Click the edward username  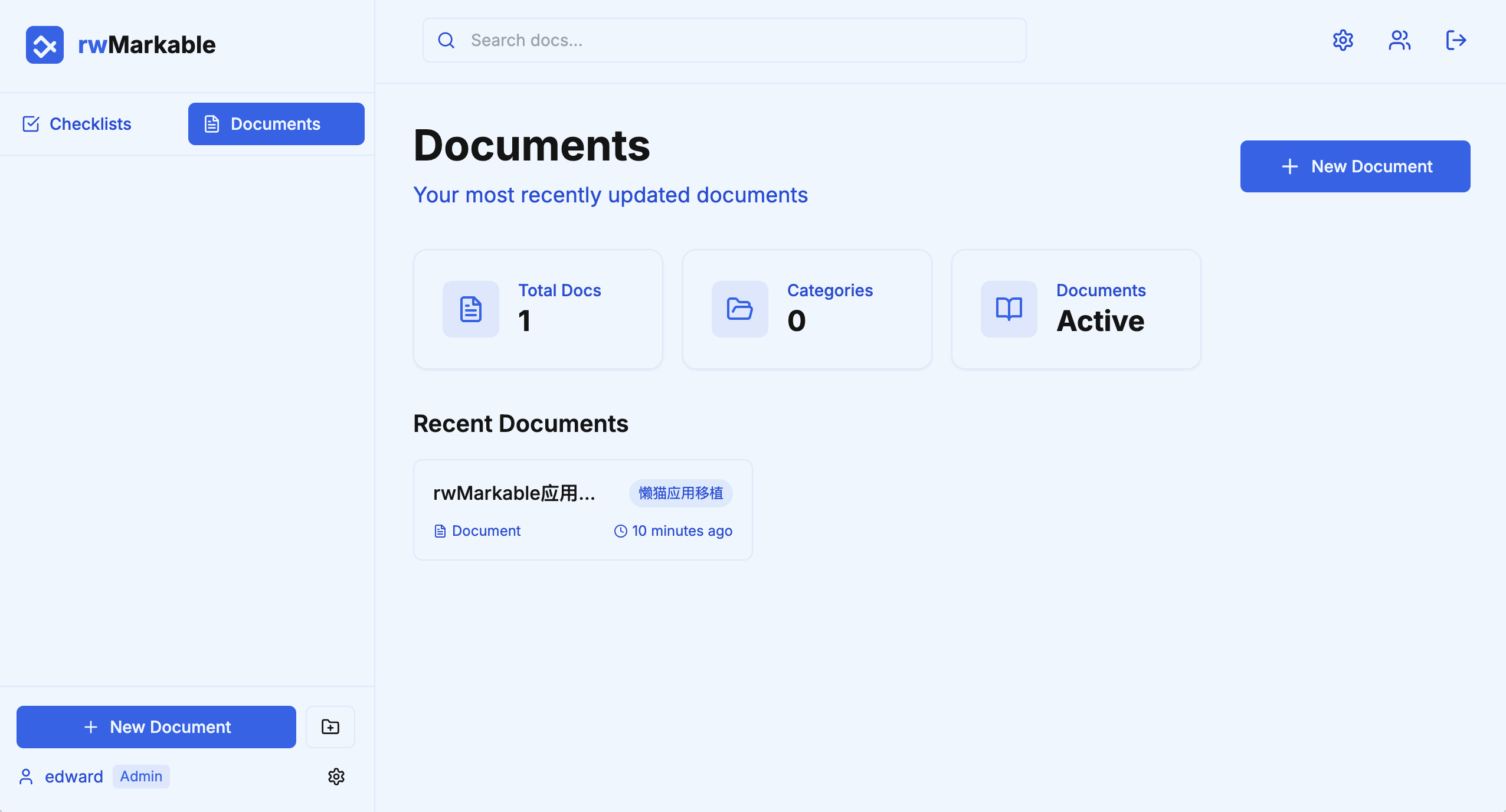coord(74,777)
